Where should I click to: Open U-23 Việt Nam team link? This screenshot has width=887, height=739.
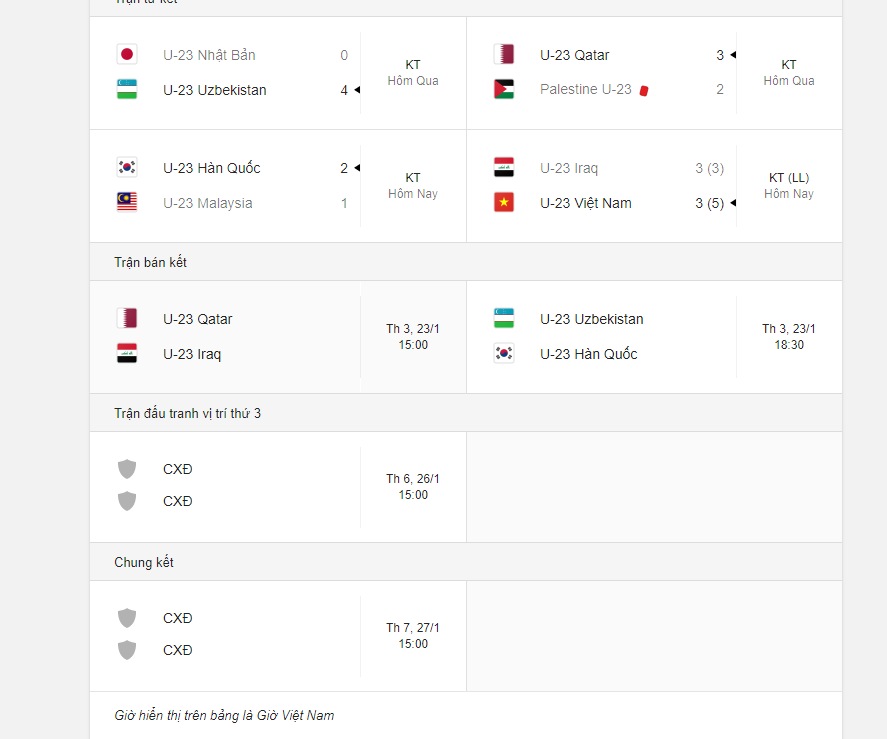click(585, 203)
